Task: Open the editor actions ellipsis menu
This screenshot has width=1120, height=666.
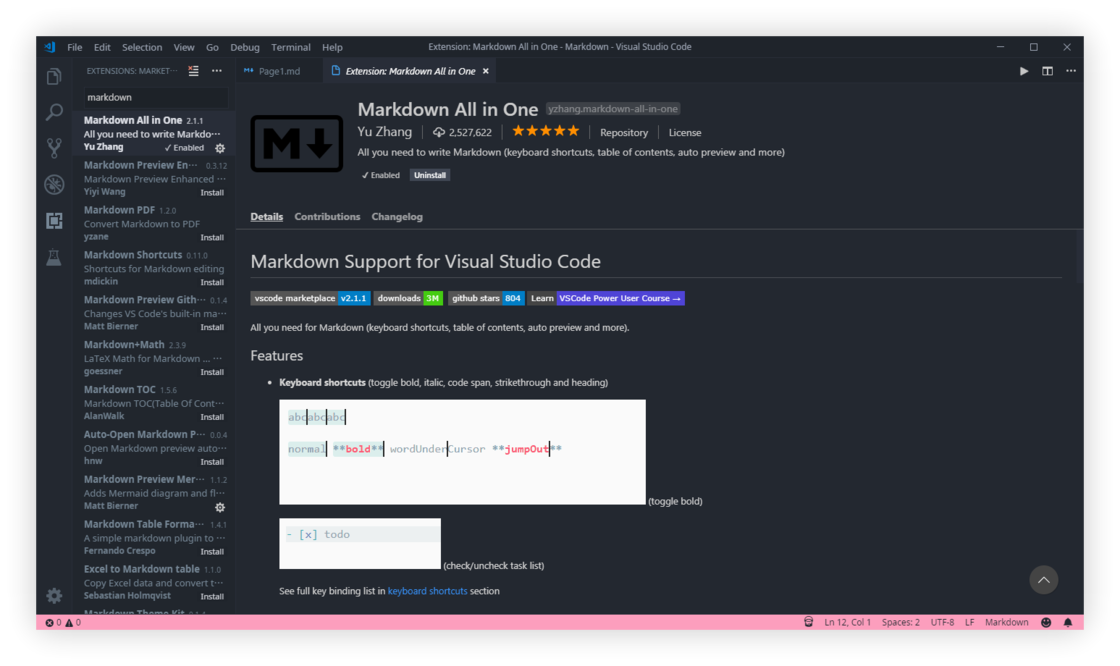Action: pyautogui.click(x=1070, y=71)
